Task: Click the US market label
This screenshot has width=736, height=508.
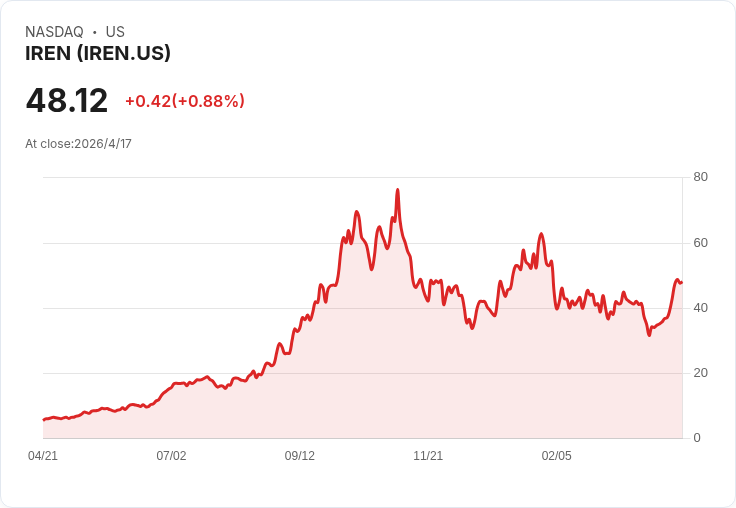Action: pos(115,31)
